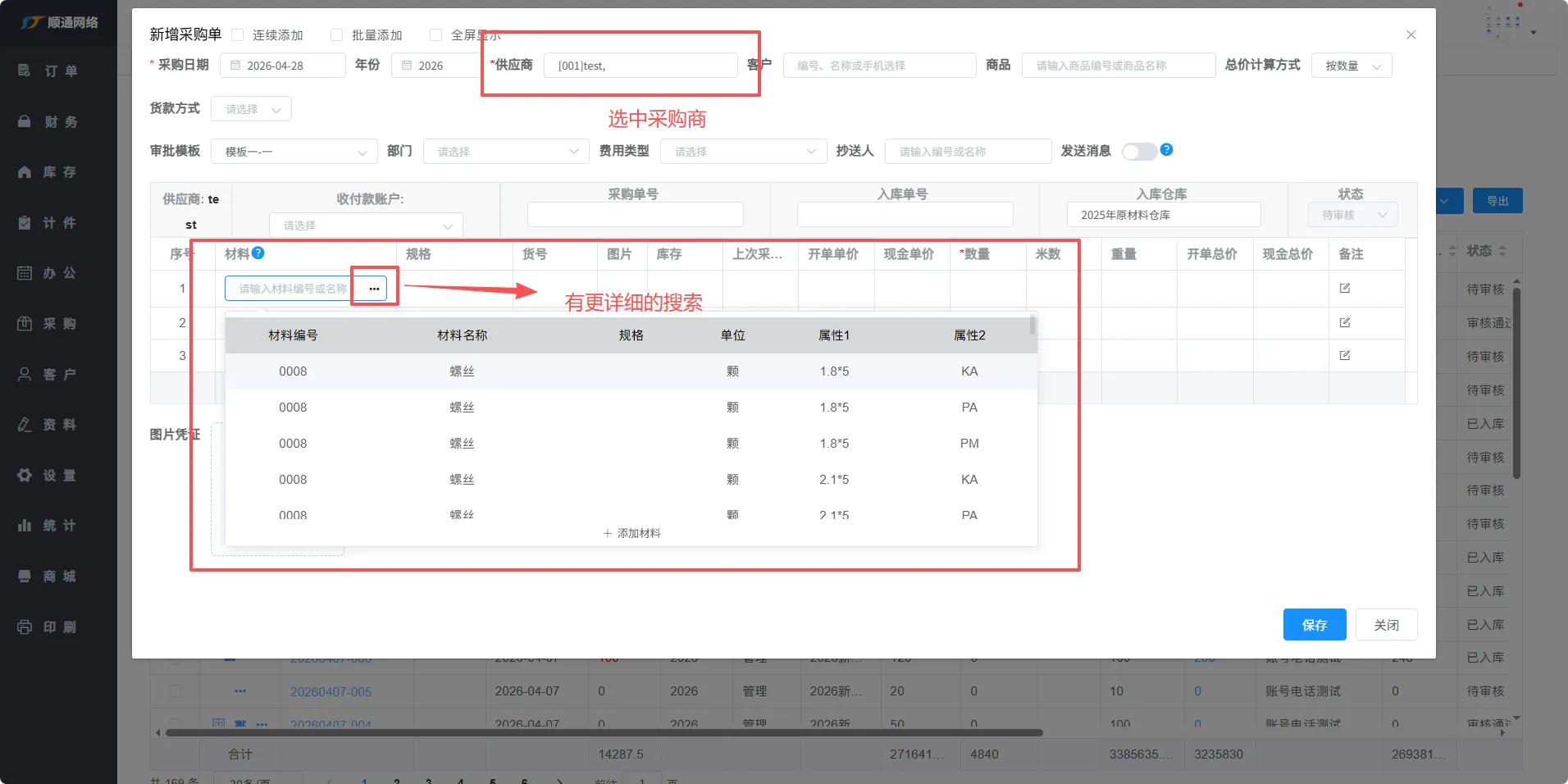
Task: Expand the 货款方式 dropdown
Action: click(x=251, y=109)
